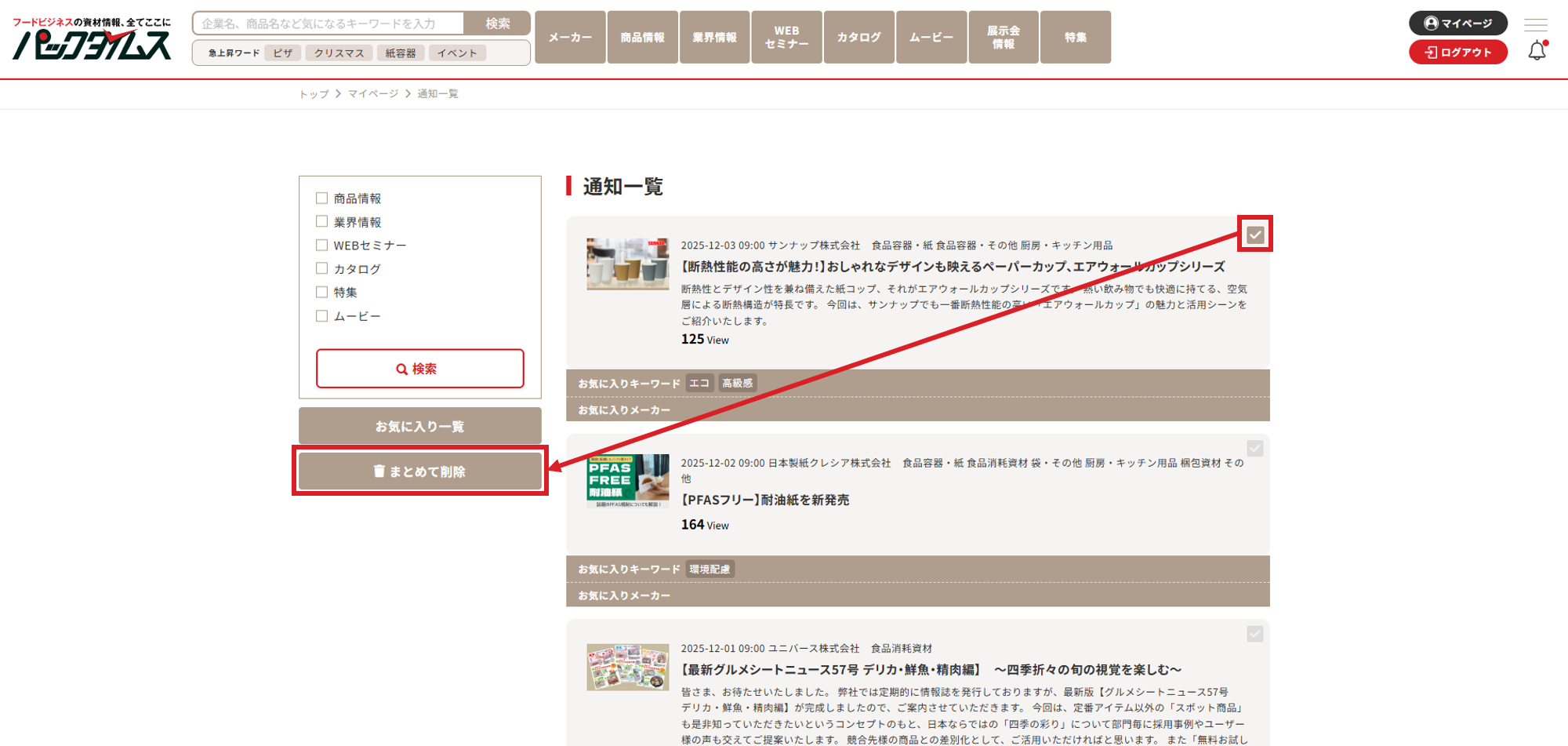Tick the ムービー filter checkbox
The height and width of the screenshot is (746, 1568).
tap(321, 316)
